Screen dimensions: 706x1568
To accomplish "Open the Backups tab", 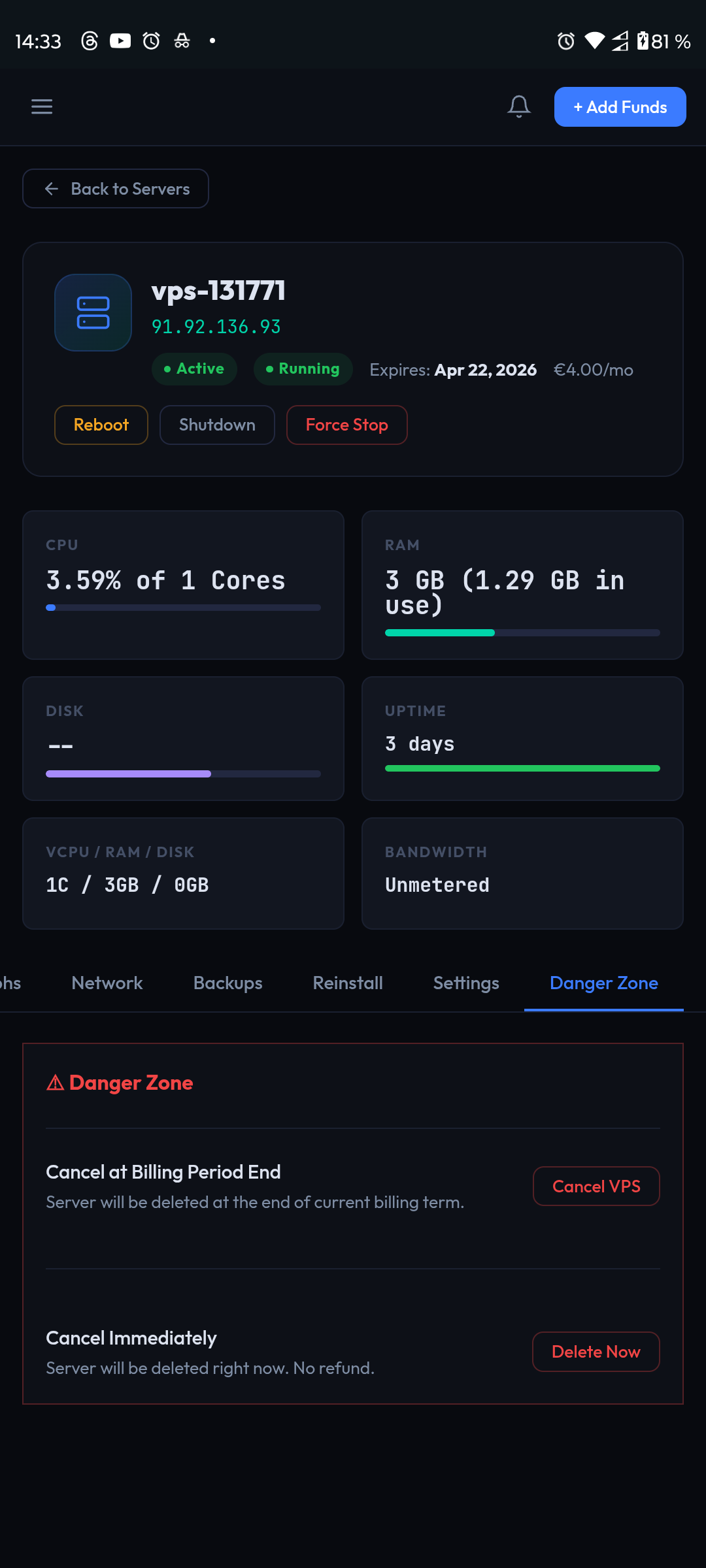I will [x=227, y=983].
